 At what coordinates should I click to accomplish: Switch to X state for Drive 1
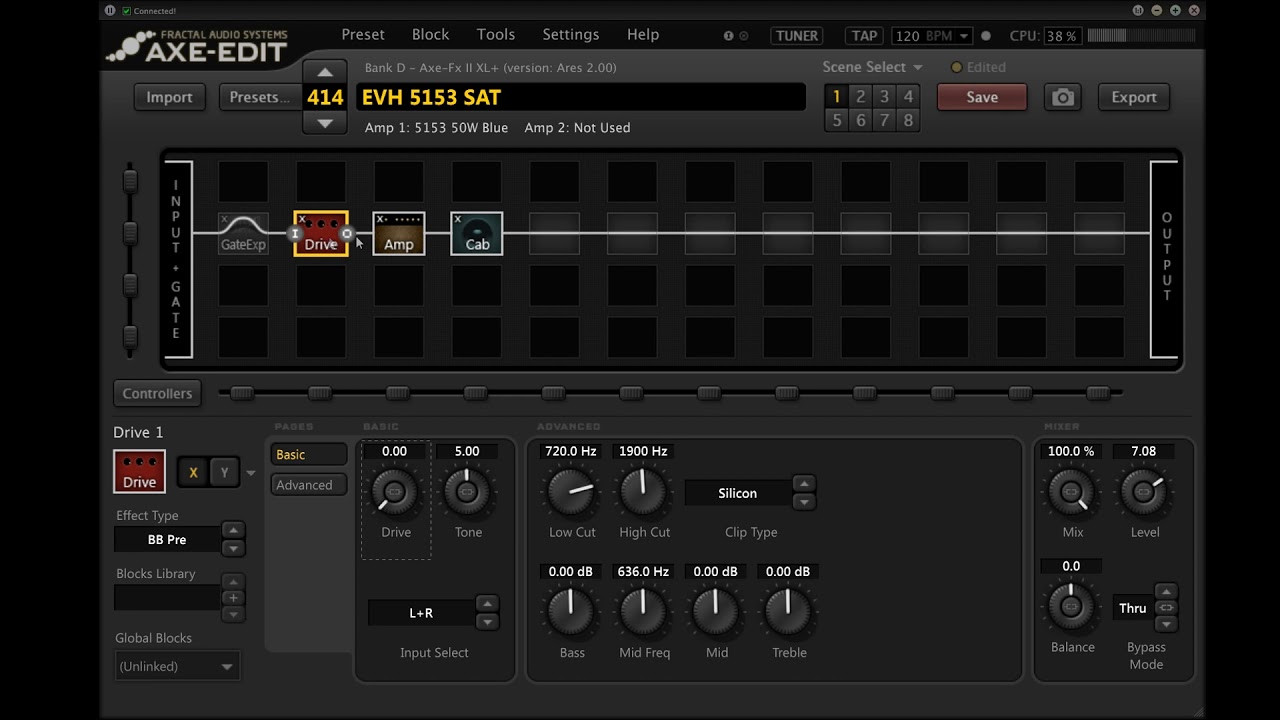[x=193, y=473]
